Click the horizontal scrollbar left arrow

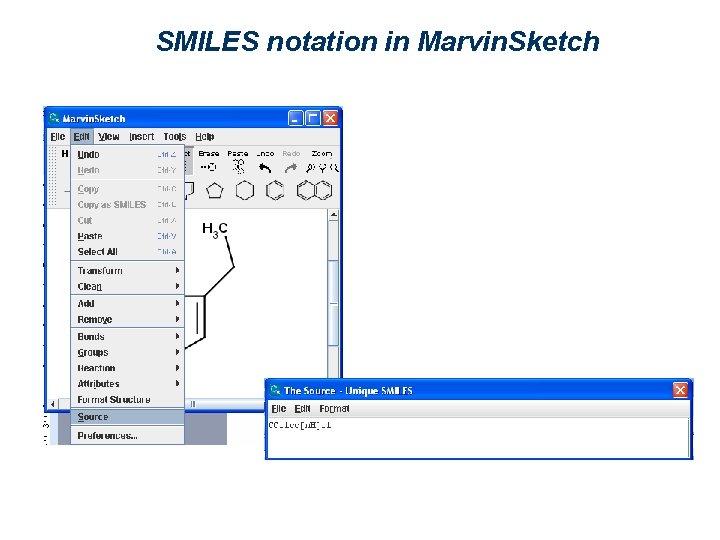[53, 404]
